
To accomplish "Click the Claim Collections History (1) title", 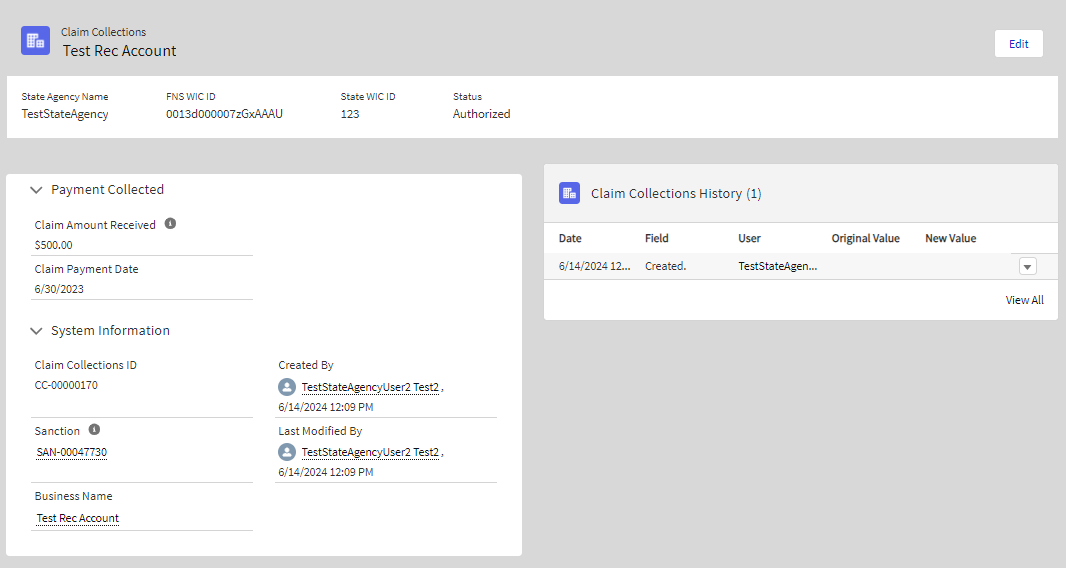I will pyautogui.click(x=676, y=193).
